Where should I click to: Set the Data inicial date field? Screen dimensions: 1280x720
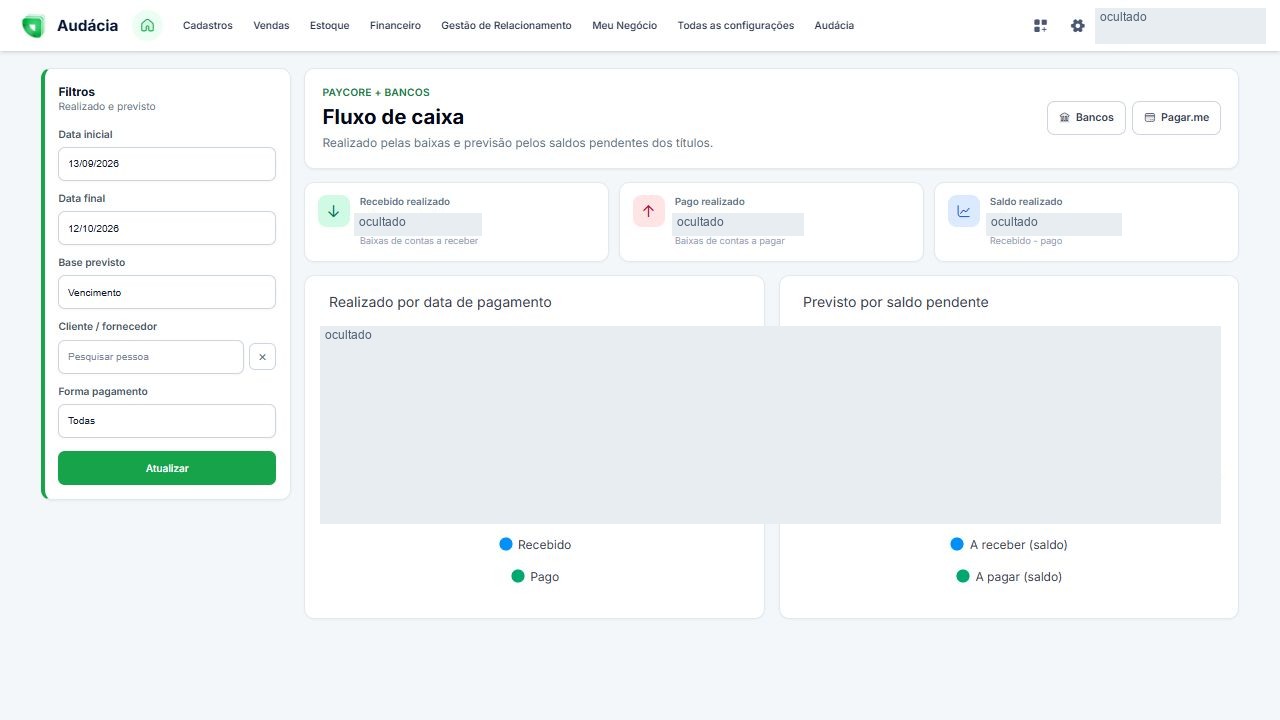pyautogui.click(x=167, y=164)
